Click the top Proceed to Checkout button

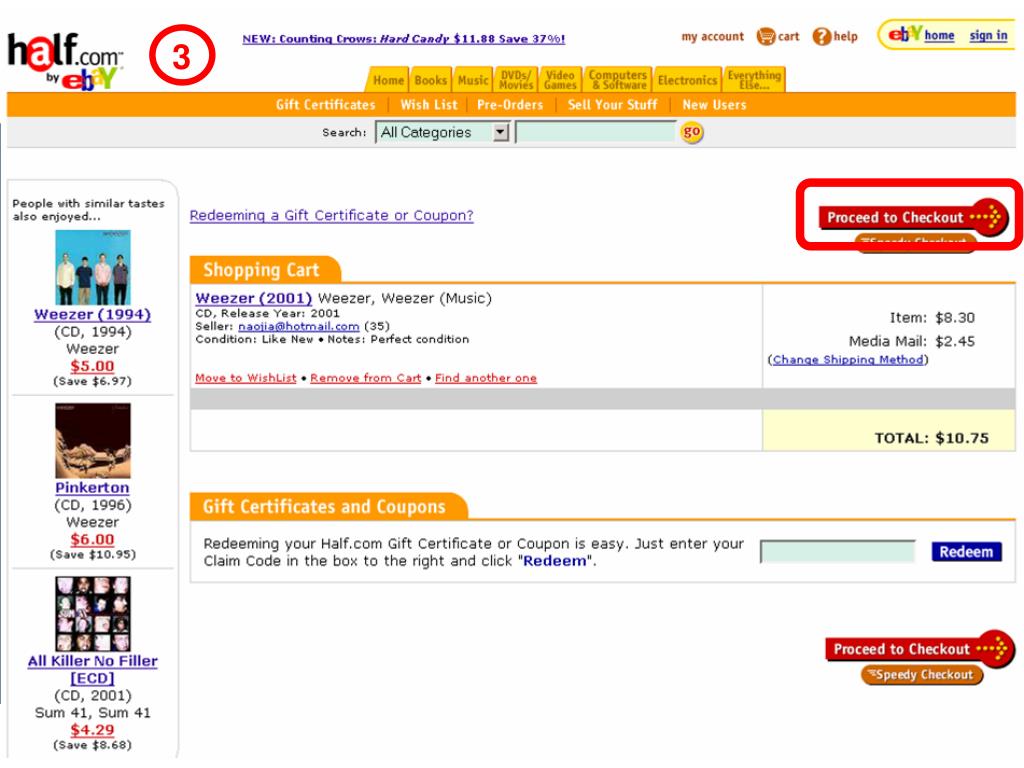pyautogui.click(x=912, y=217)
